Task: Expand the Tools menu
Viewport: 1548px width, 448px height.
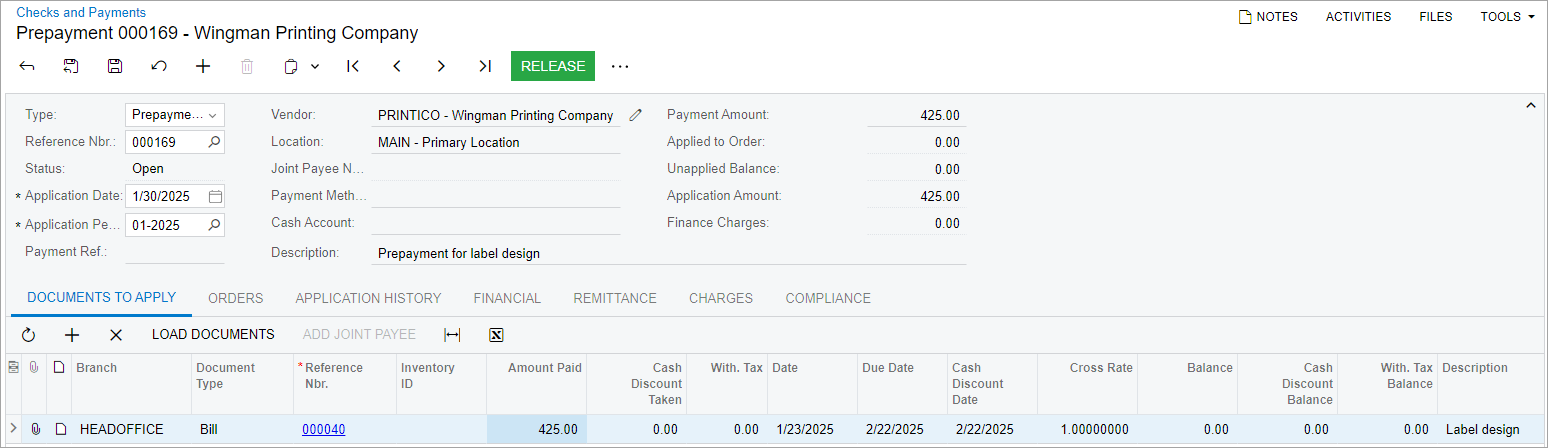Action: click(1507, 16)
